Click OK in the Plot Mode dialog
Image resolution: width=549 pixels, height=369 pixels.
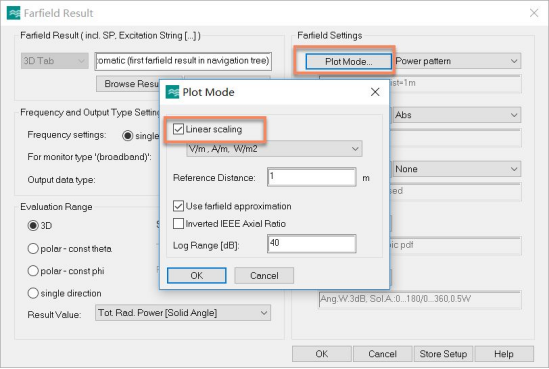point(196,276)
